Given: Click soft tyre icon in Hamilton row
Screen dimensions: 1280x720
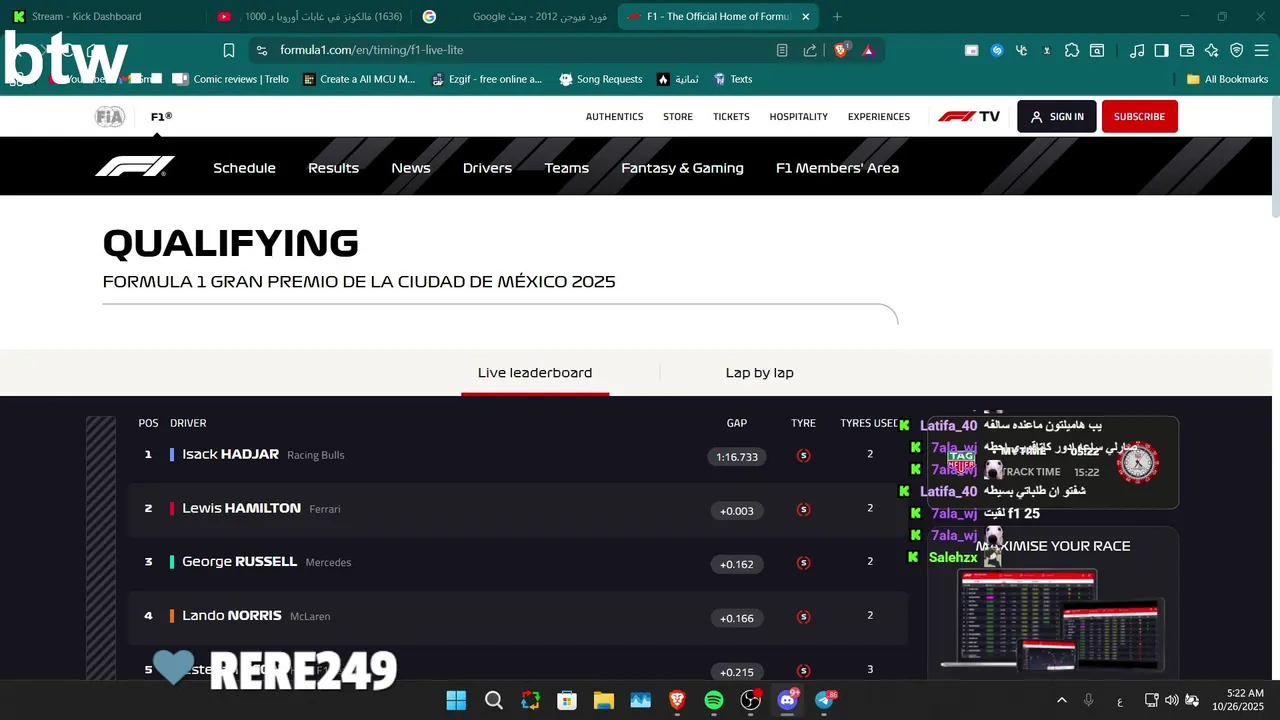Looking at the screenshot, I should [803, 509].
